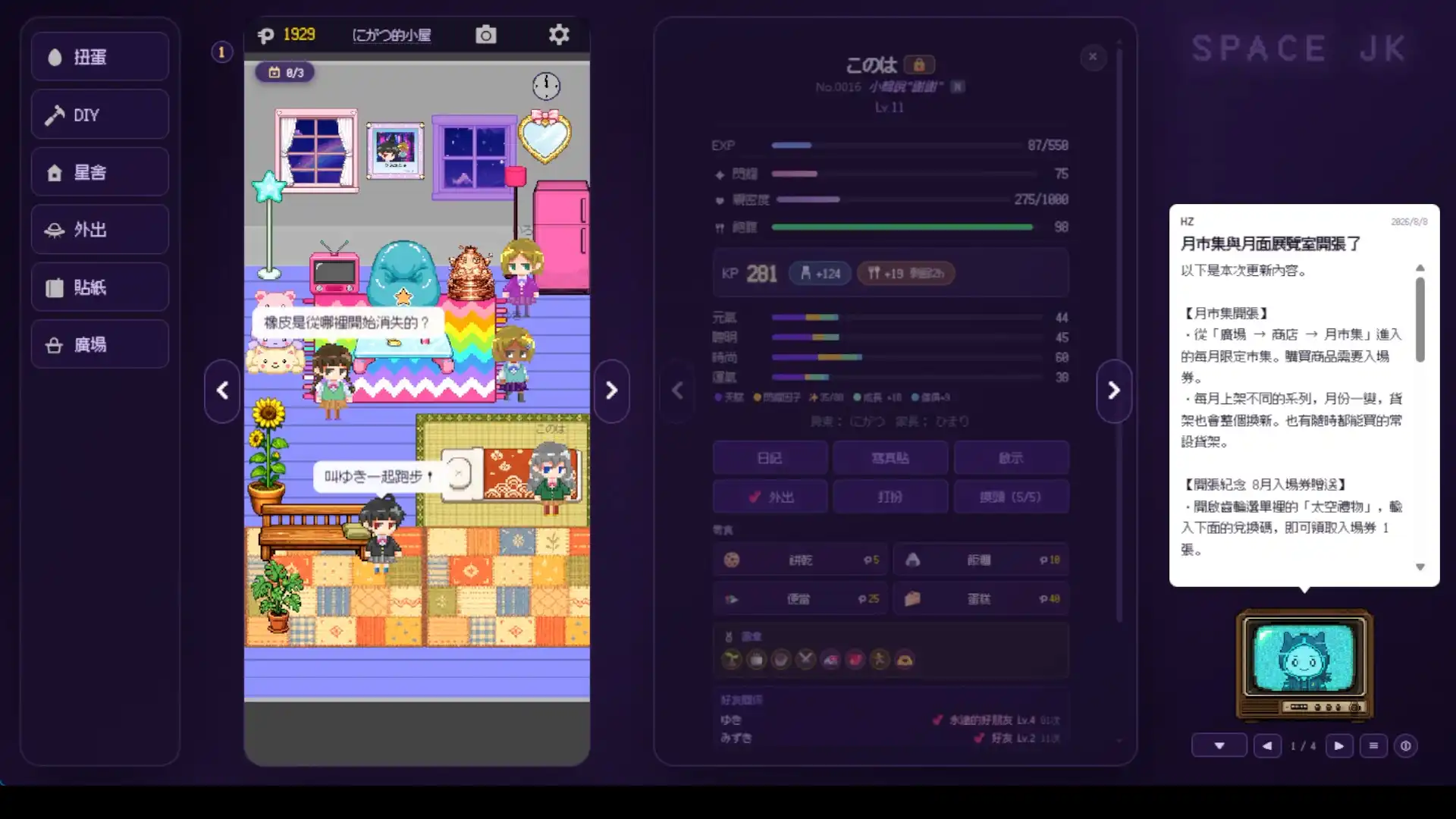Feed the 飯糰 rice ball snack

pyautogui.click(x=981, y=560)
